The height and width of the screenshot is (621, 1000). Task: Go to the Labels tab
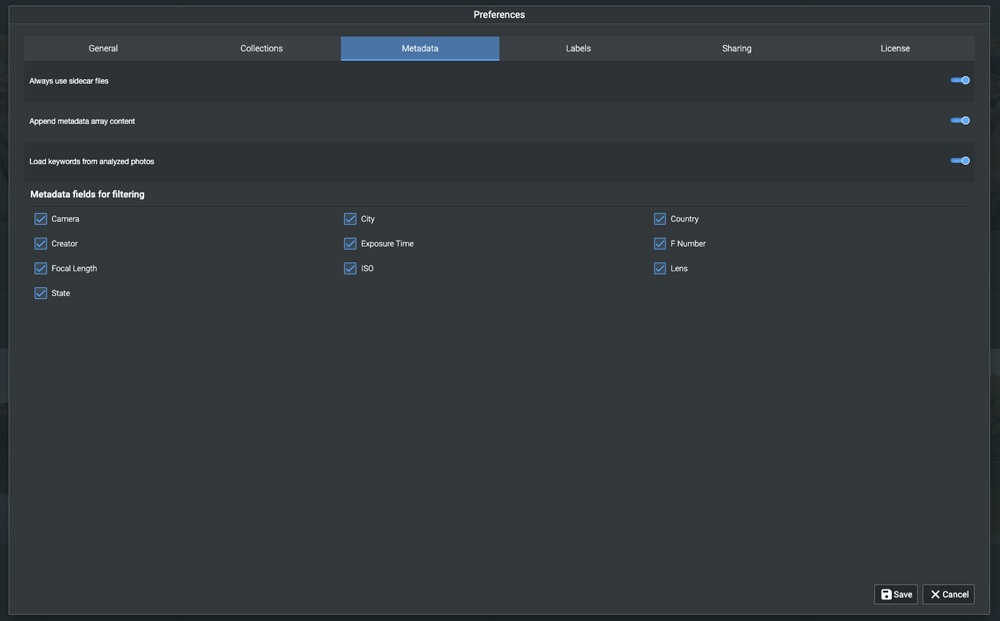pos(578,48)
